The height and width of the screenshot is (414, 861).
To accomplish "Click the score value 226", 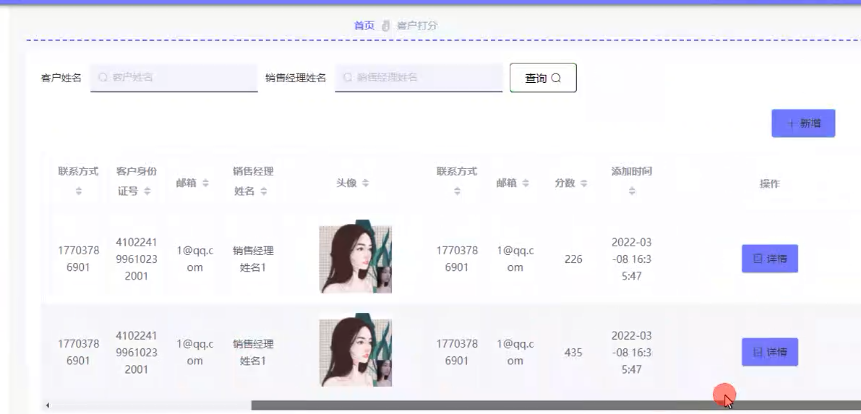I will click(573, 259).
